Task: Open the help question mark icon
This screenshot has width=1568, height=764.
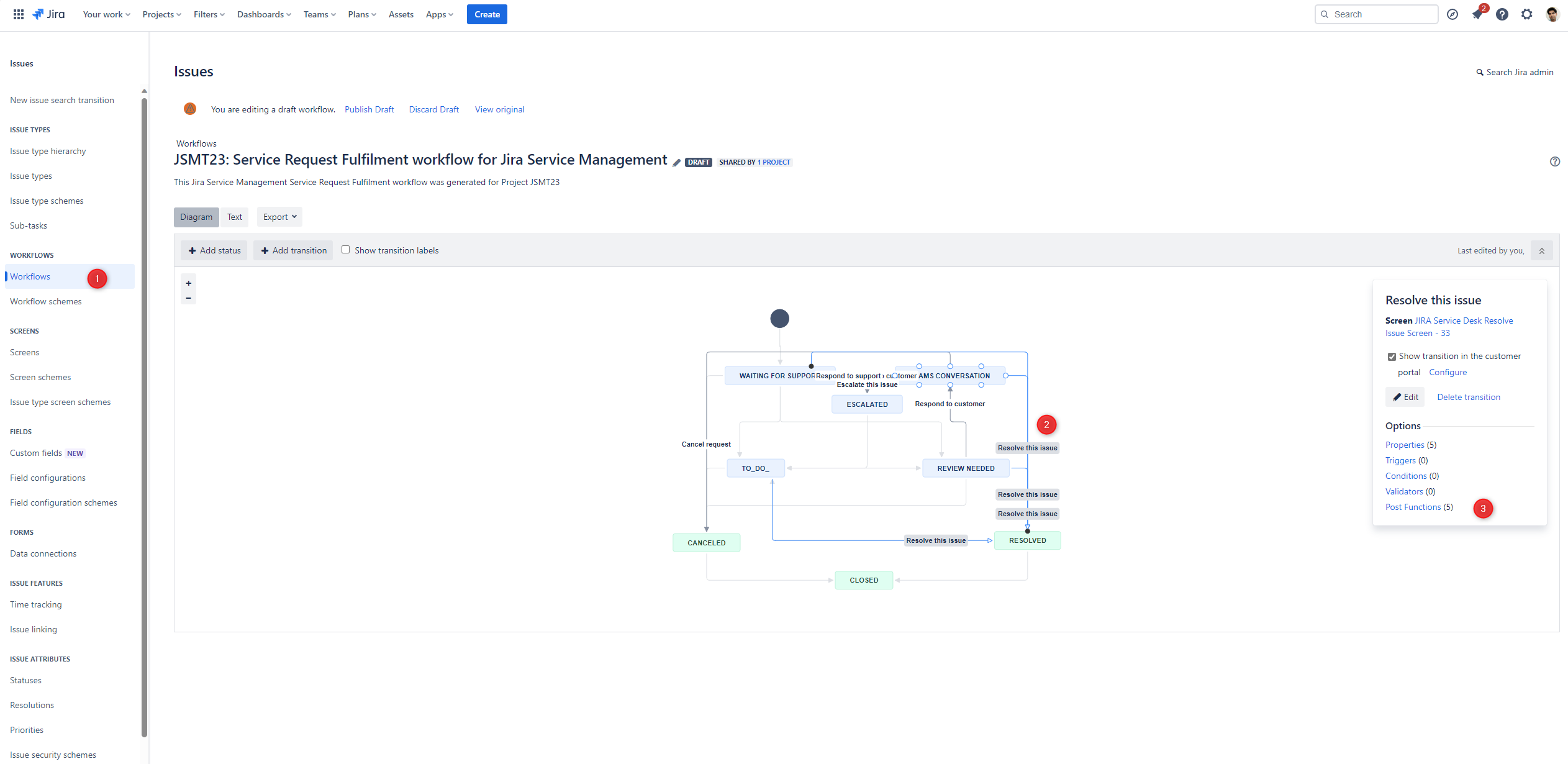Action: 1502,14
